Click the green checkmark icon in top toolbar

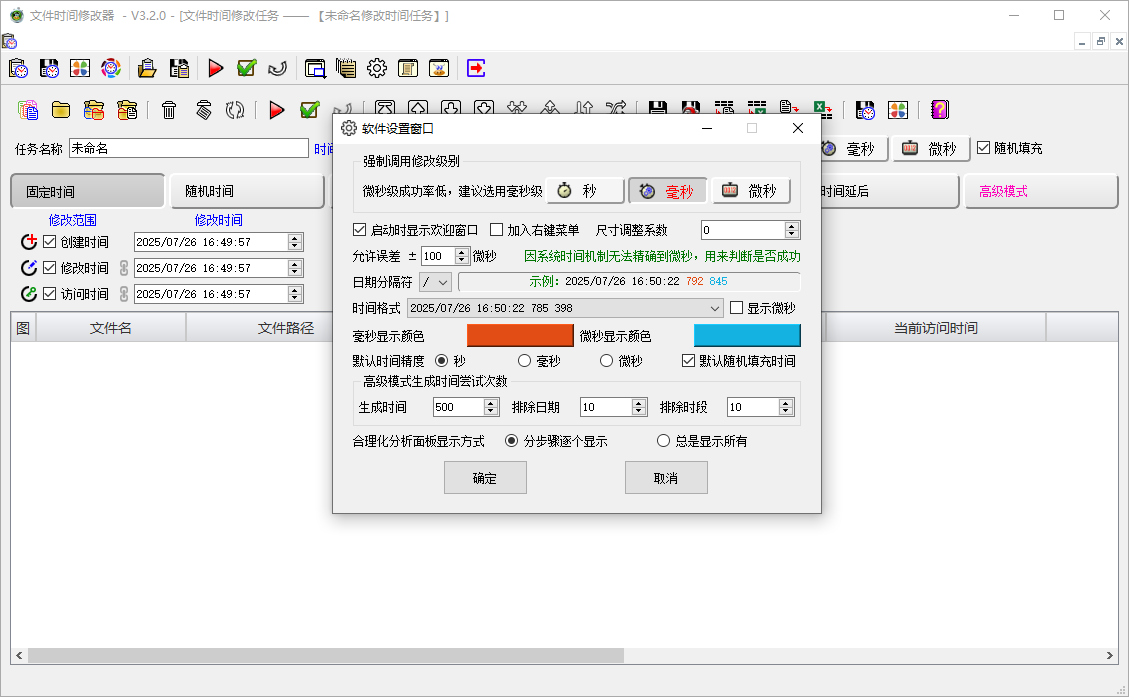(x=246, y=68)
